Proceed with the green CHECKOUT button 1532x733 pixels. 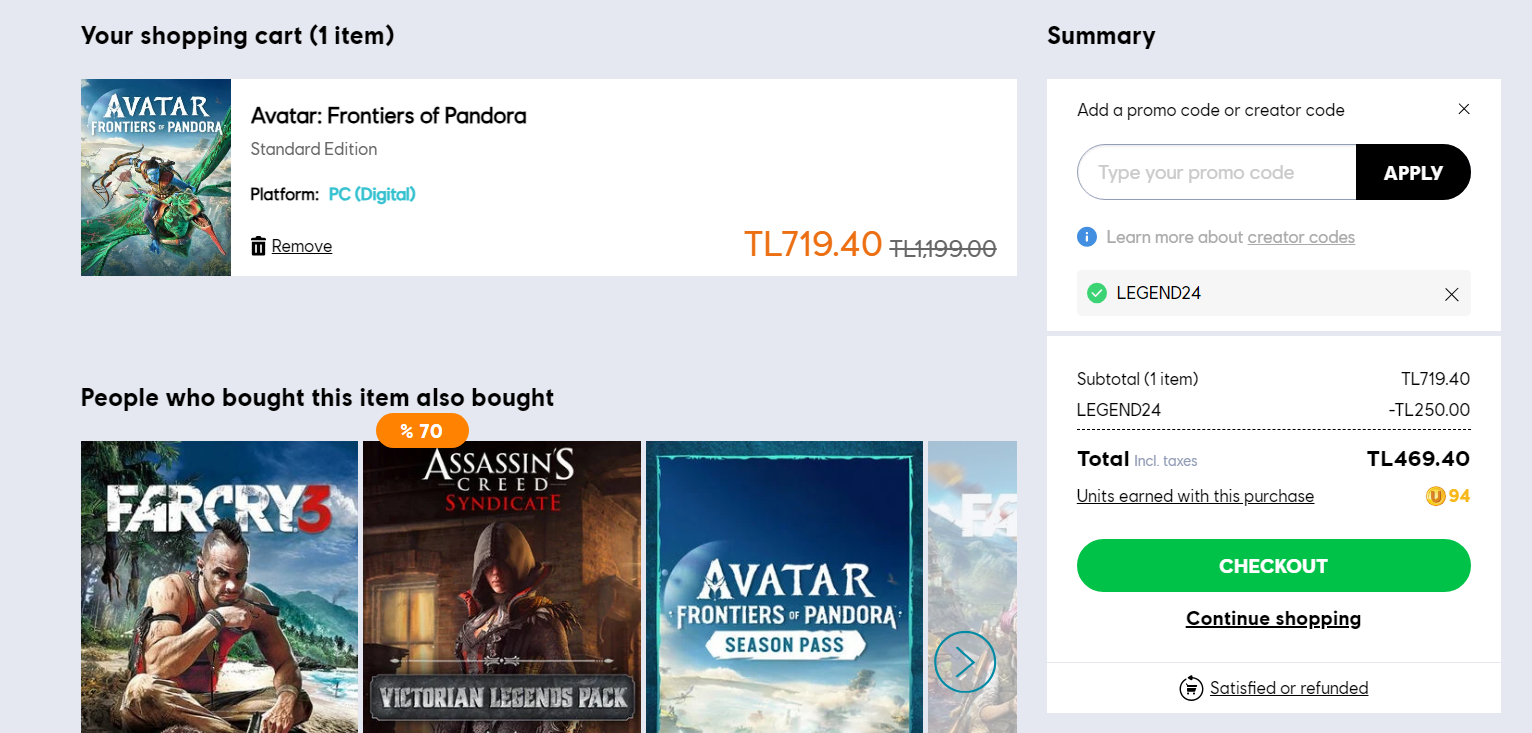tap(1273, 566)
